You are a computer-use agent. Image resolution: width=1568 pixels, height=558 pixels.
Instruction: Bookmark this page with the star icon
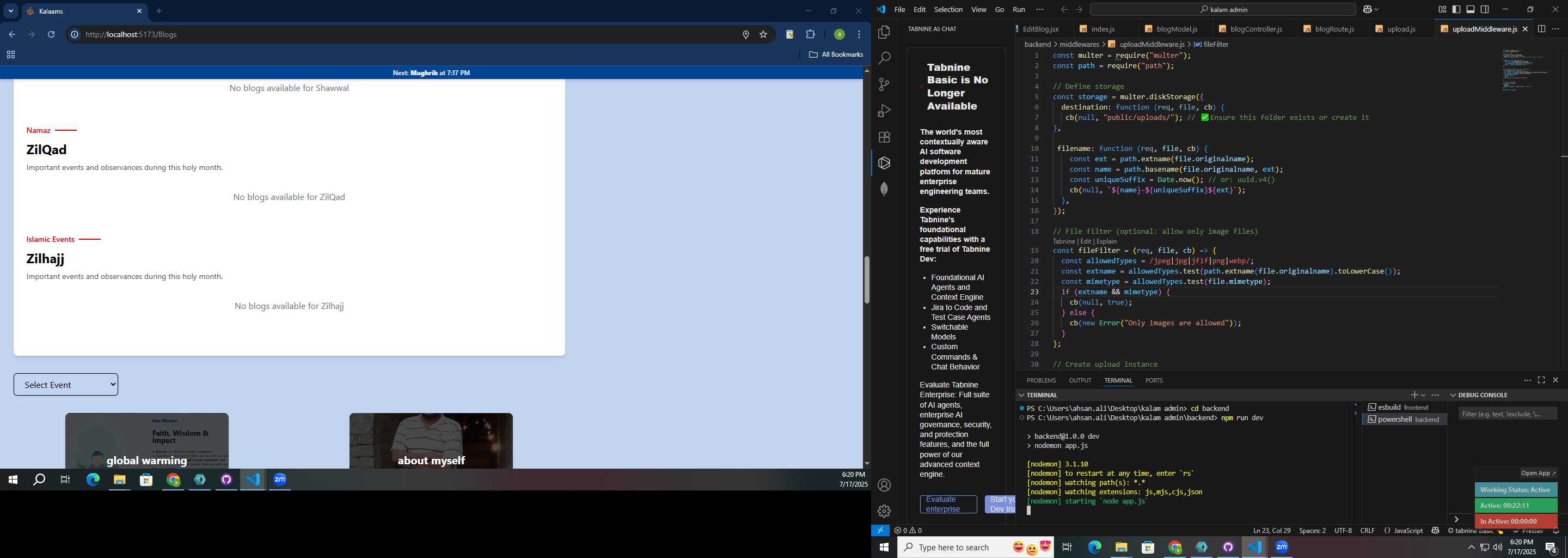click(763, 35)
